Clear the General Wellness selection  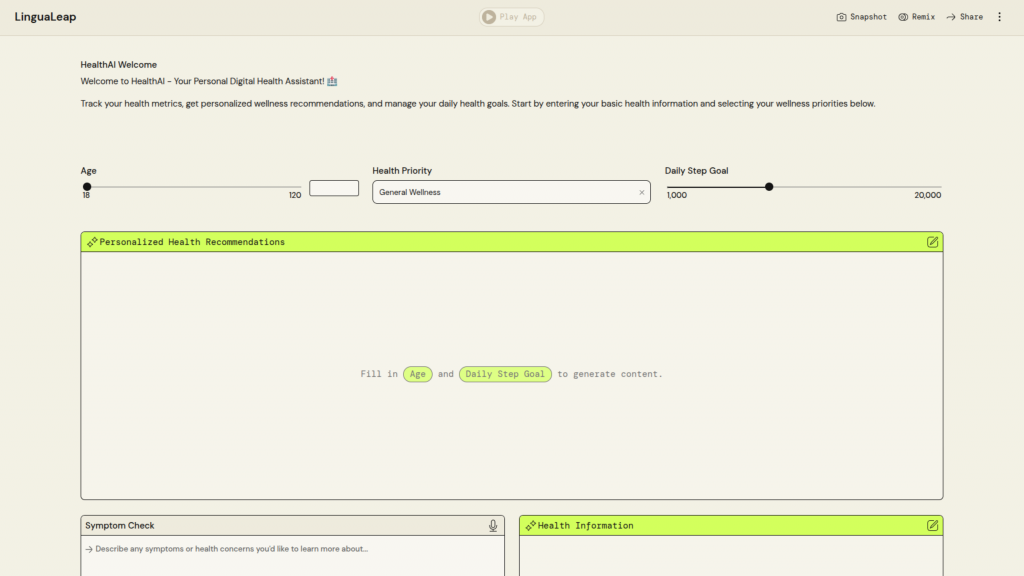pos(642,192)
